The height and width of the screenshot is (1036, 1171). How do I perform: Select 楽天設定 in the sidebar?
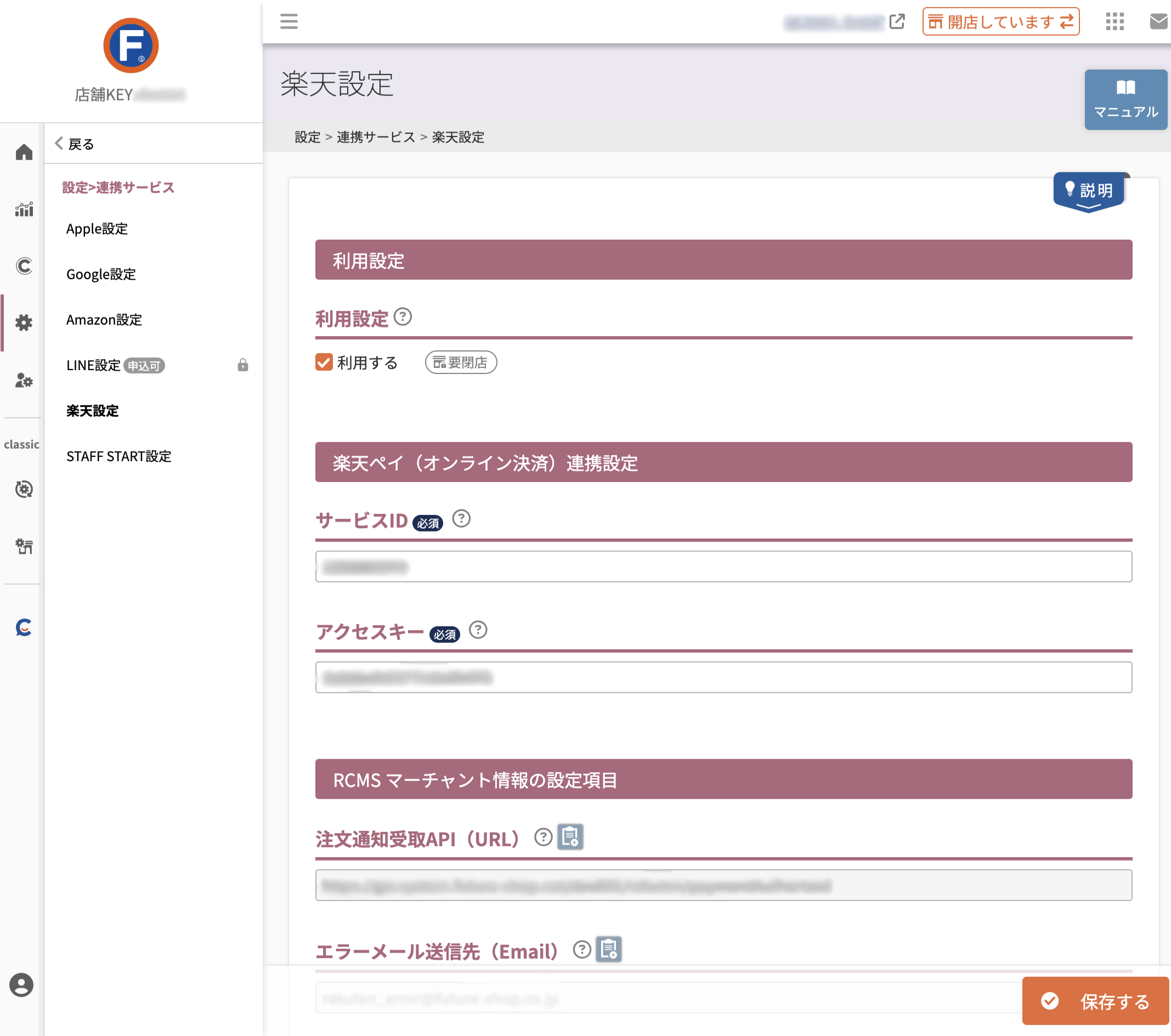click(x=92, y=411)
